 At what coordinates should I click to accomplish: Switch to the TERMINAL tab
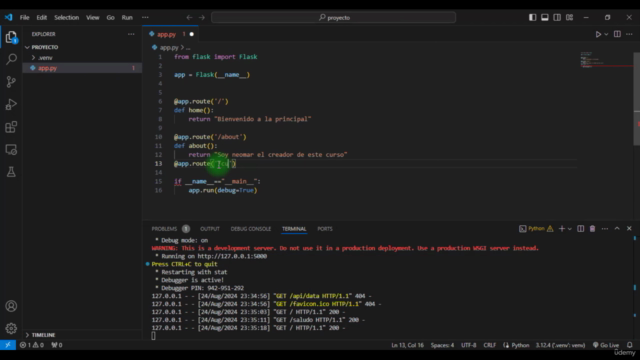(x=294, y=229)
